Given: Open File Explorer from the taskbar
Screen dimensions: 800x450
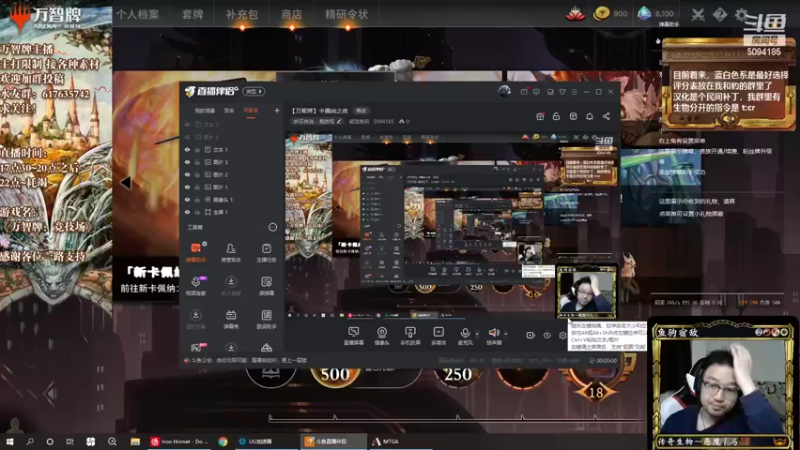Looking at the screenshot, I should (x=135, y=442).
